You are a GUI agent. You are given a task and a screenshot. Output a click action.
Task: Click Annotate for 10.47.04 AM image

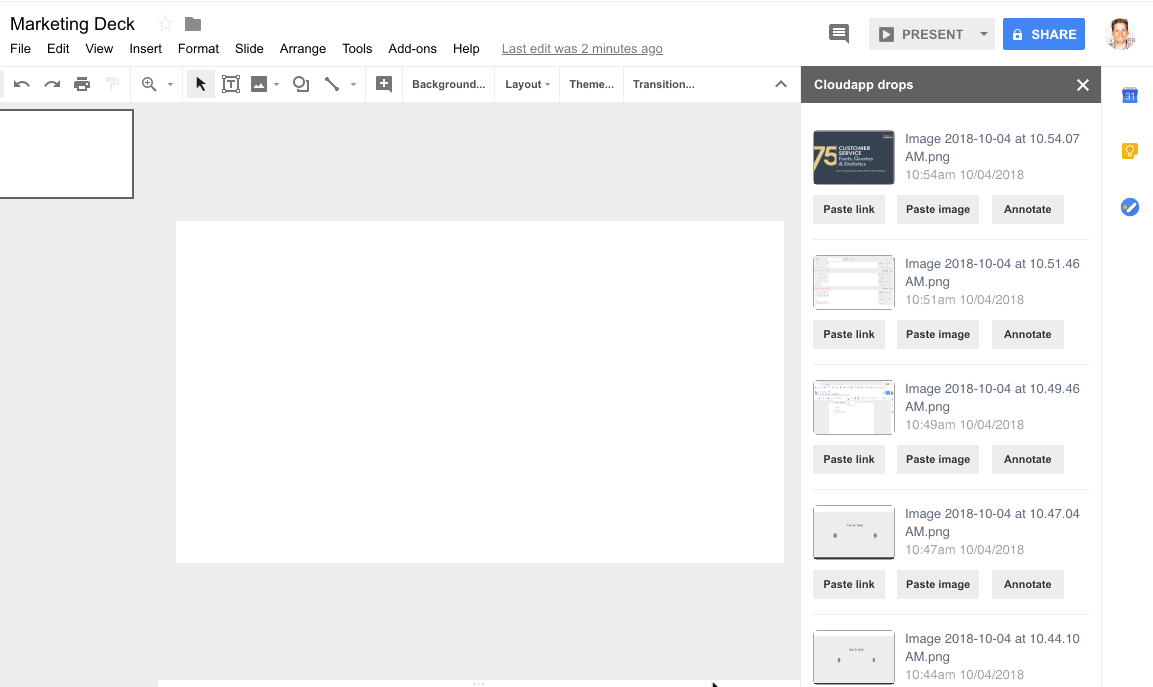[1027, 584]
